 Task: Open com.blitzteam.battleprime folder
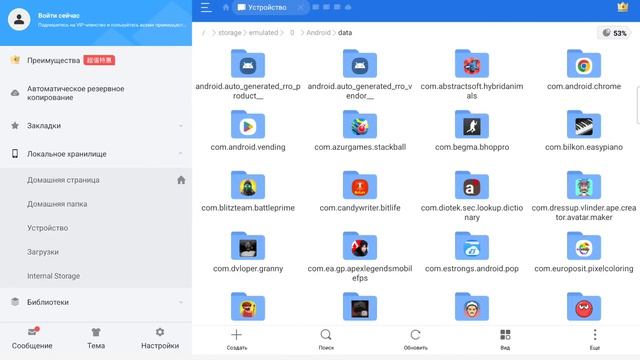[248, 191]
